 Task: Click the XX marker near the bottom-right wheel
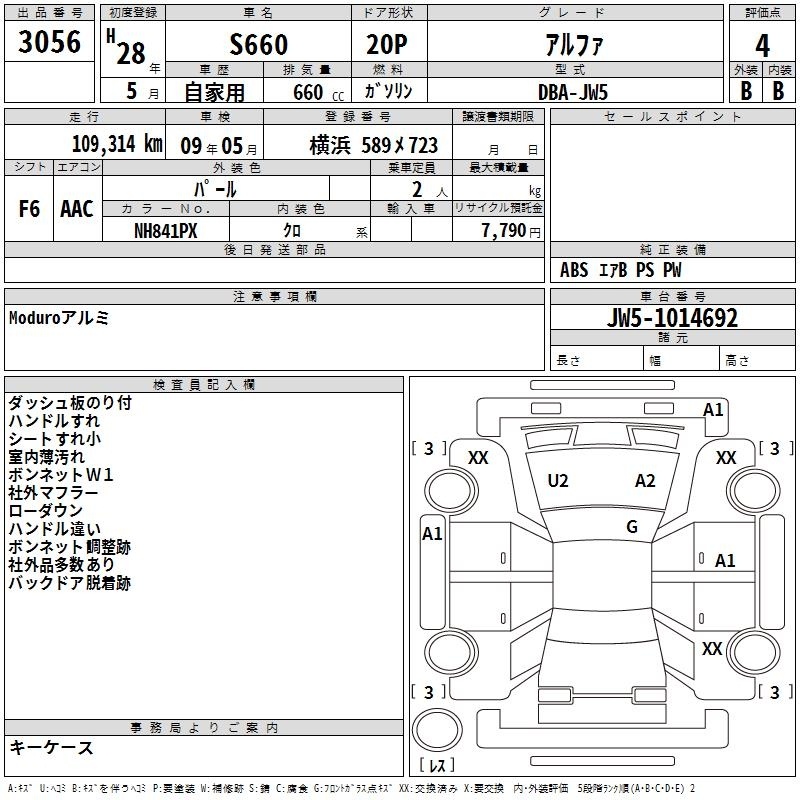point(712,648)
